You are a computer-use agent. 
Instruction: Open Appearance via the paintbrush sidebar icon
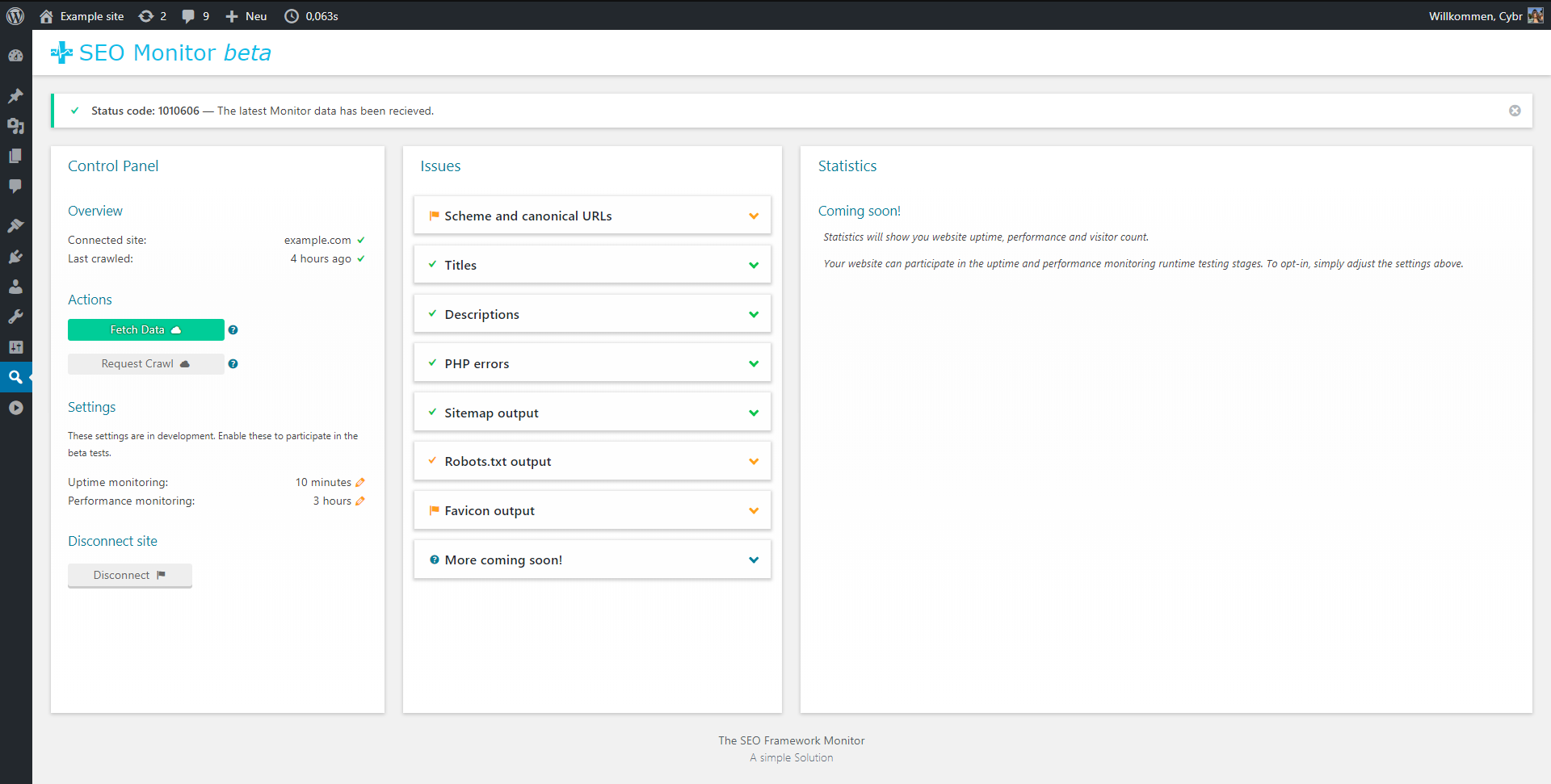point(15,226)
